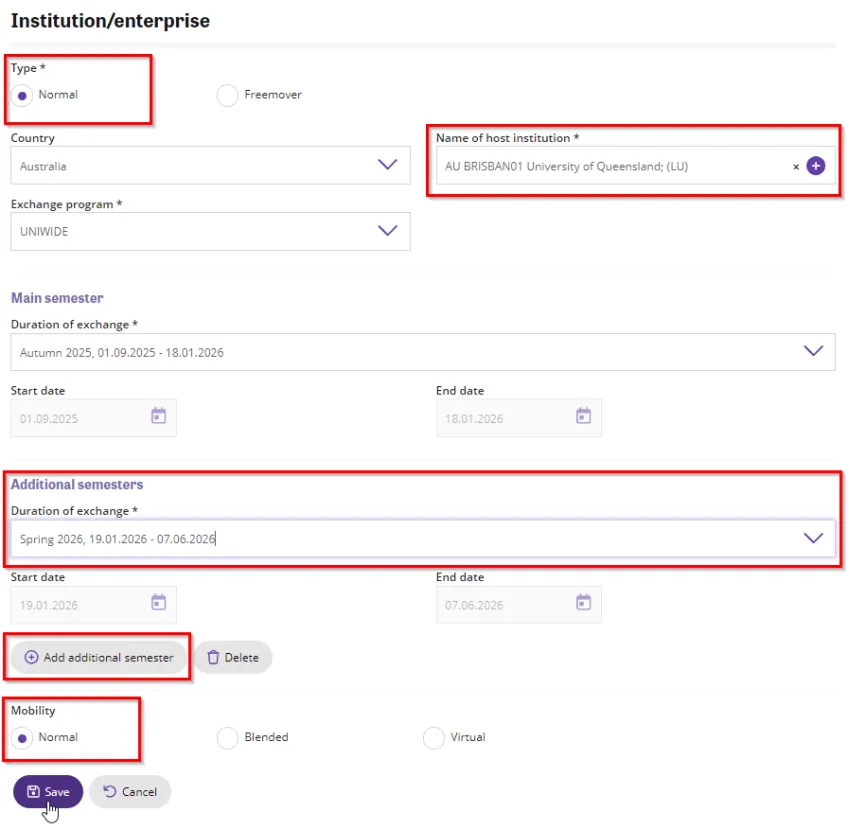Open the Additional semesters duration dropdown
This screenshot has width=848, height=830.
[x=811, y=538]
